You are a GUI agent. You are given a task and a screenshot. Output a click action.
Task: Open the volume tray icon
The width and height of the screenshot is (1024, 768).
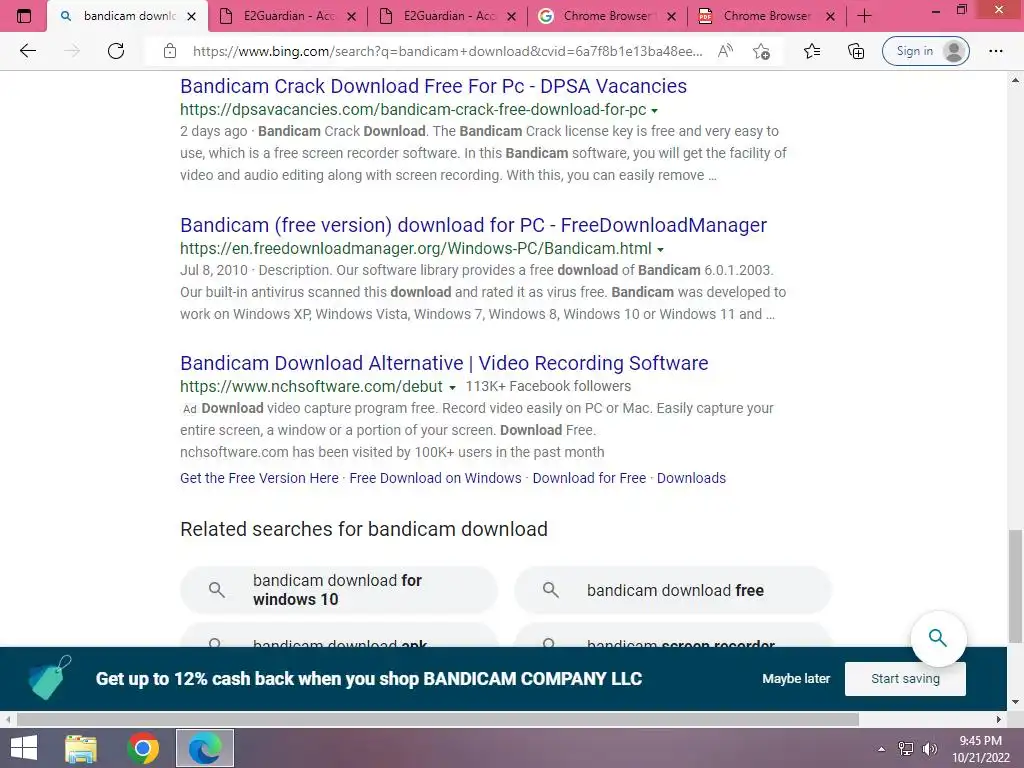(929, 749)
